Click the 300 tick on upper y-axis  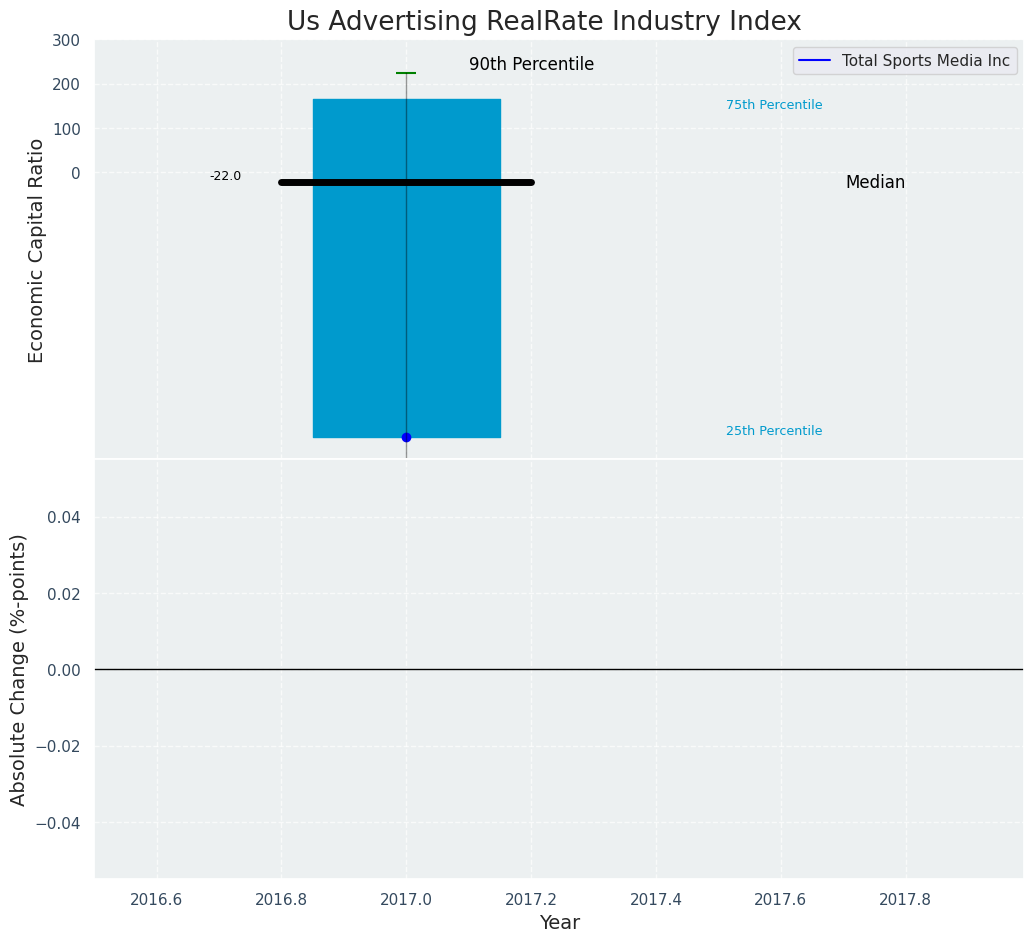tap(66, 41)
